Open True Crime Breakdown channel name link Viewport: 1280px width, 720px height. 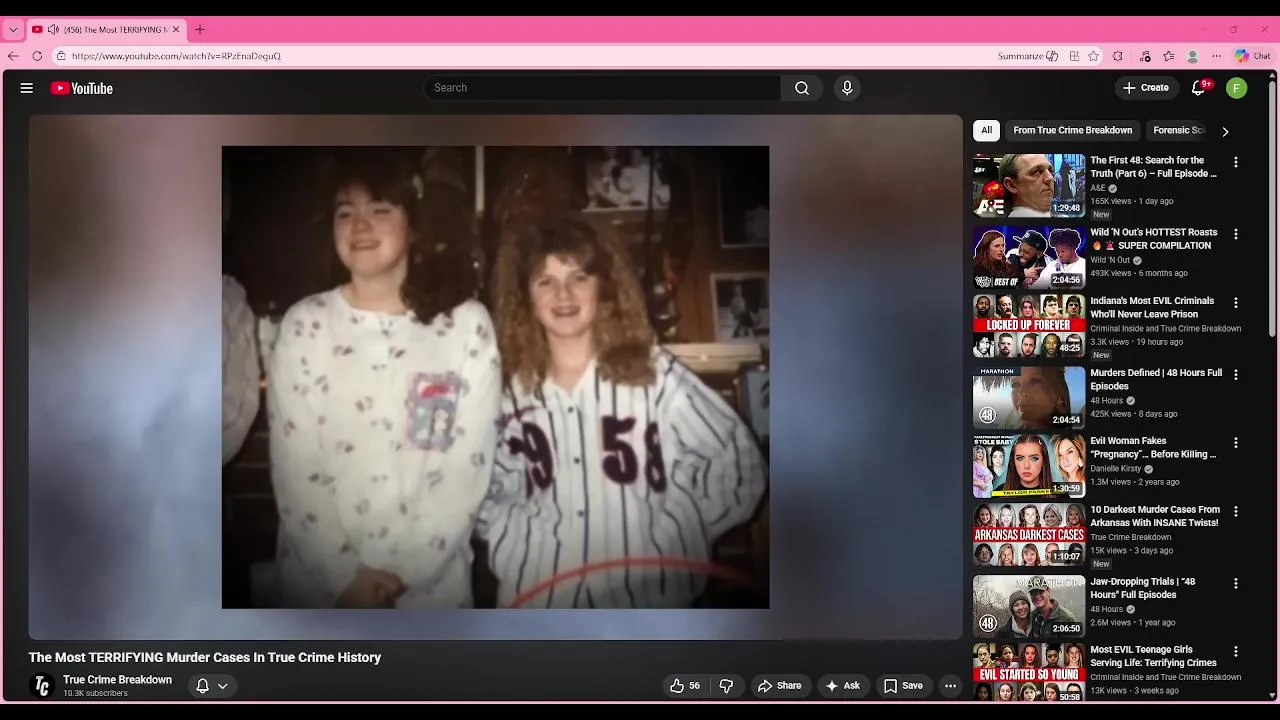coord(117,680)
